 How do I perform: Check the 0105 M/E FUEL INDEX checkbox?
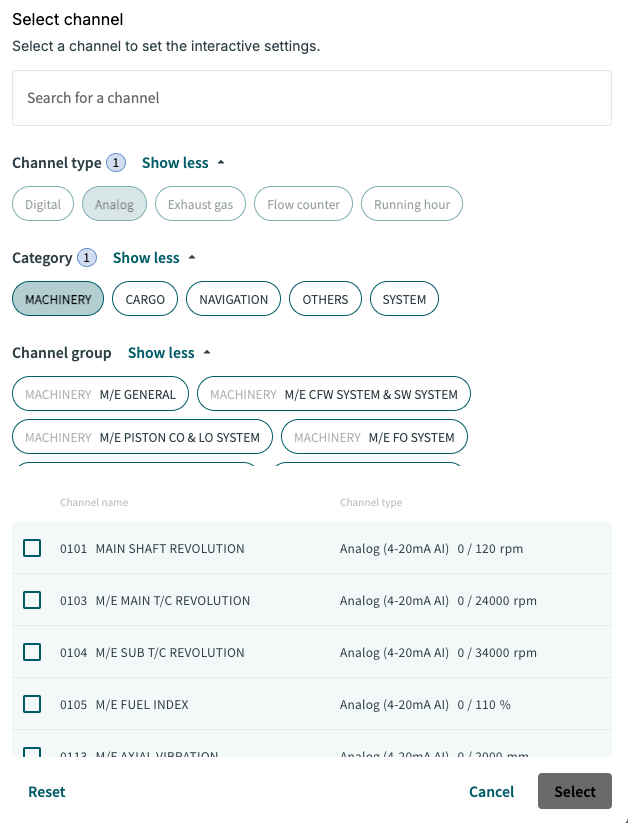pos(32,704)
